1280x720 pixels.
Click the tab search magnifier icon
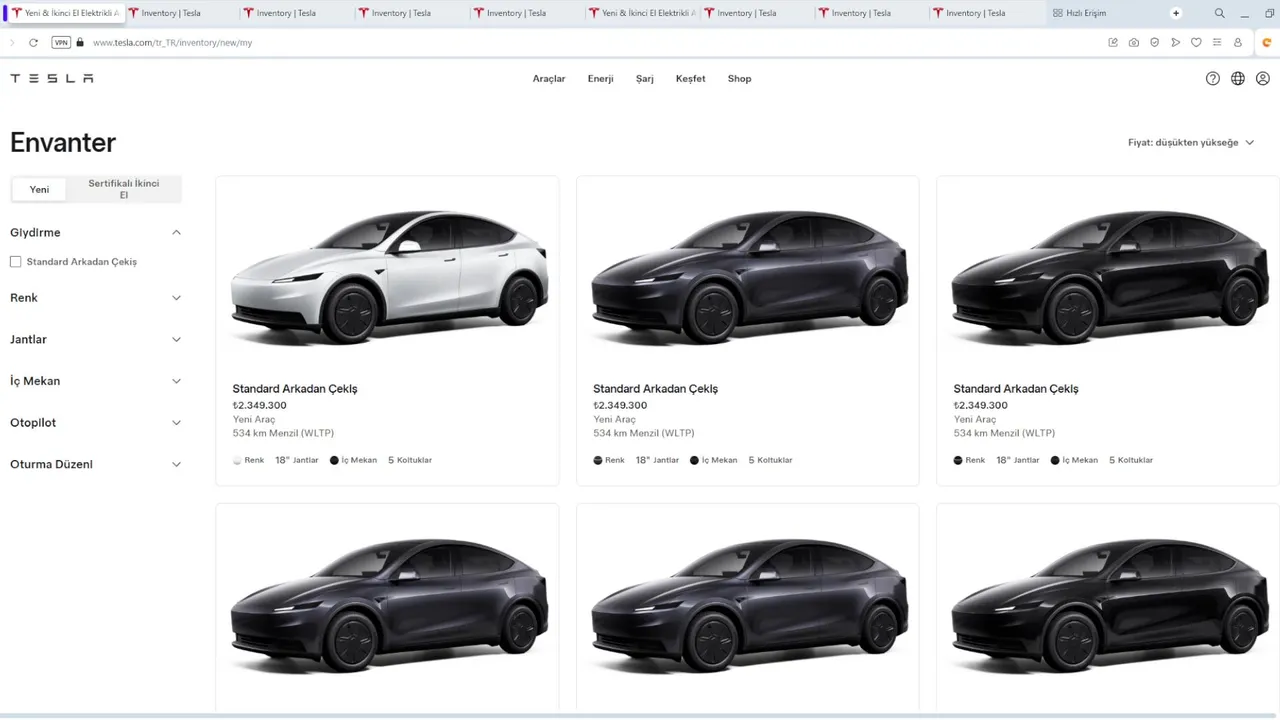click(1220, 13)
